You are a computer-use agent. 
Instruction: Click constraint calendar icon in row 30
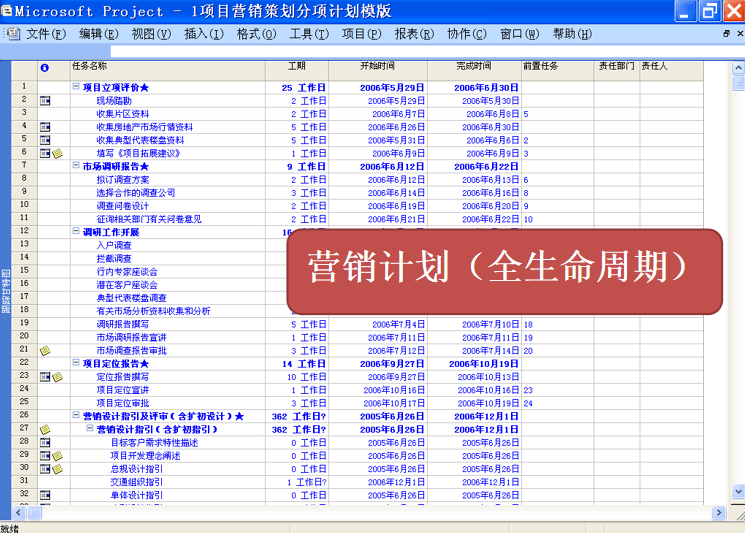45,469
